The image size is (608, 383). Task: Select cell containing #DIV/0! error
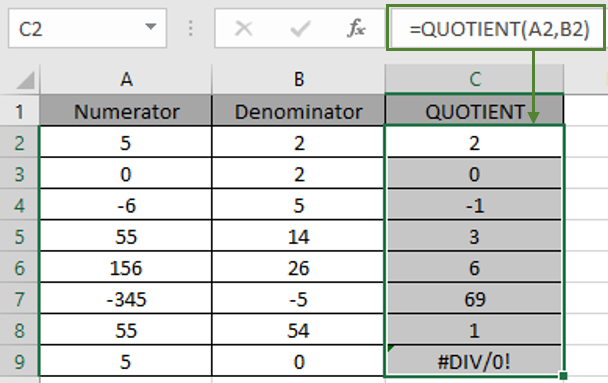pyautogui.click(x=474, y=362)
